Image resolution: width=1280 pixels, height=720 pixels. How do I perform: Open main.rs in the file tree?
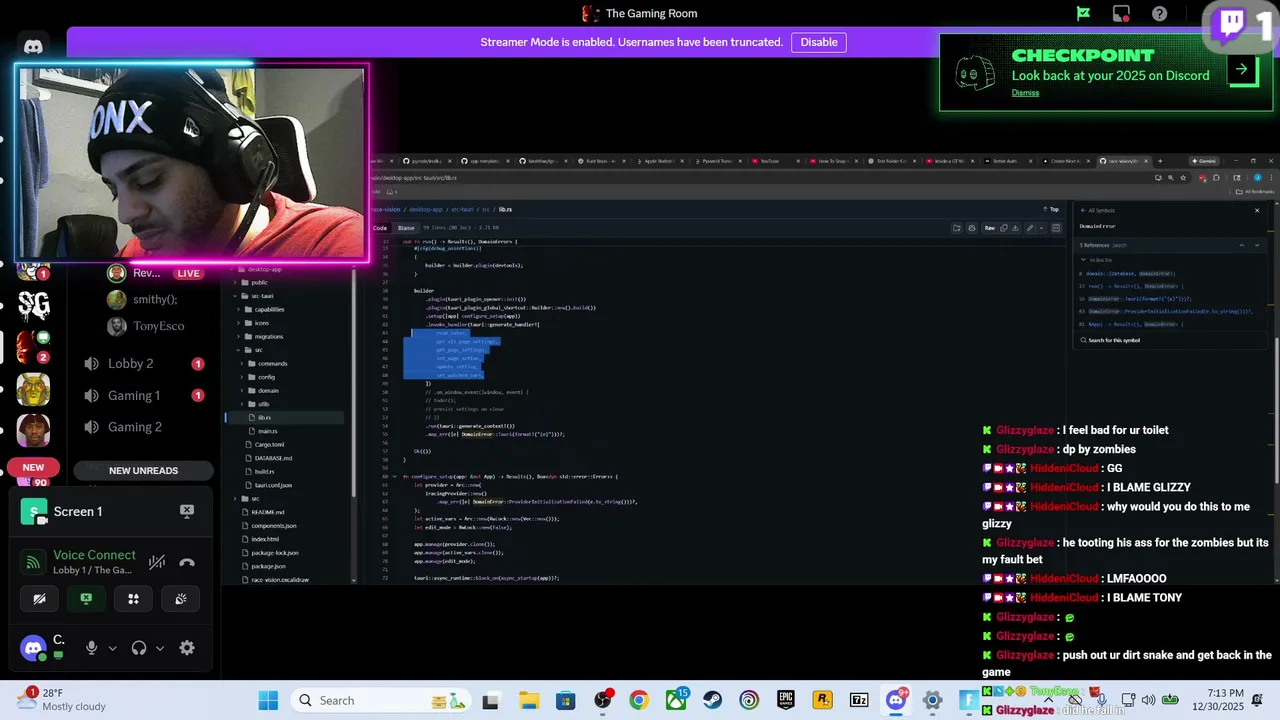(x=267, y=431)
